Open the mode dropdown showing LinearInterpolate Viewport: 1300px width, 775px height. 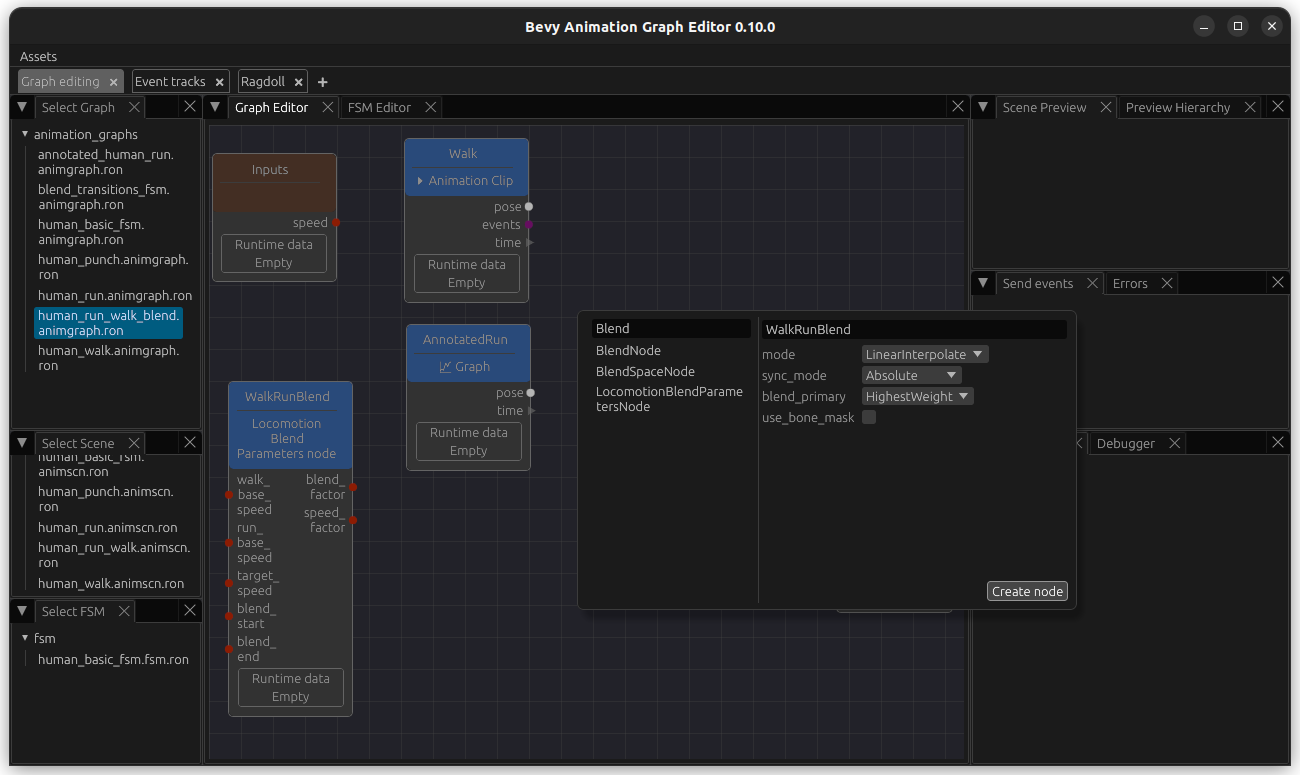tap(923, 353)
